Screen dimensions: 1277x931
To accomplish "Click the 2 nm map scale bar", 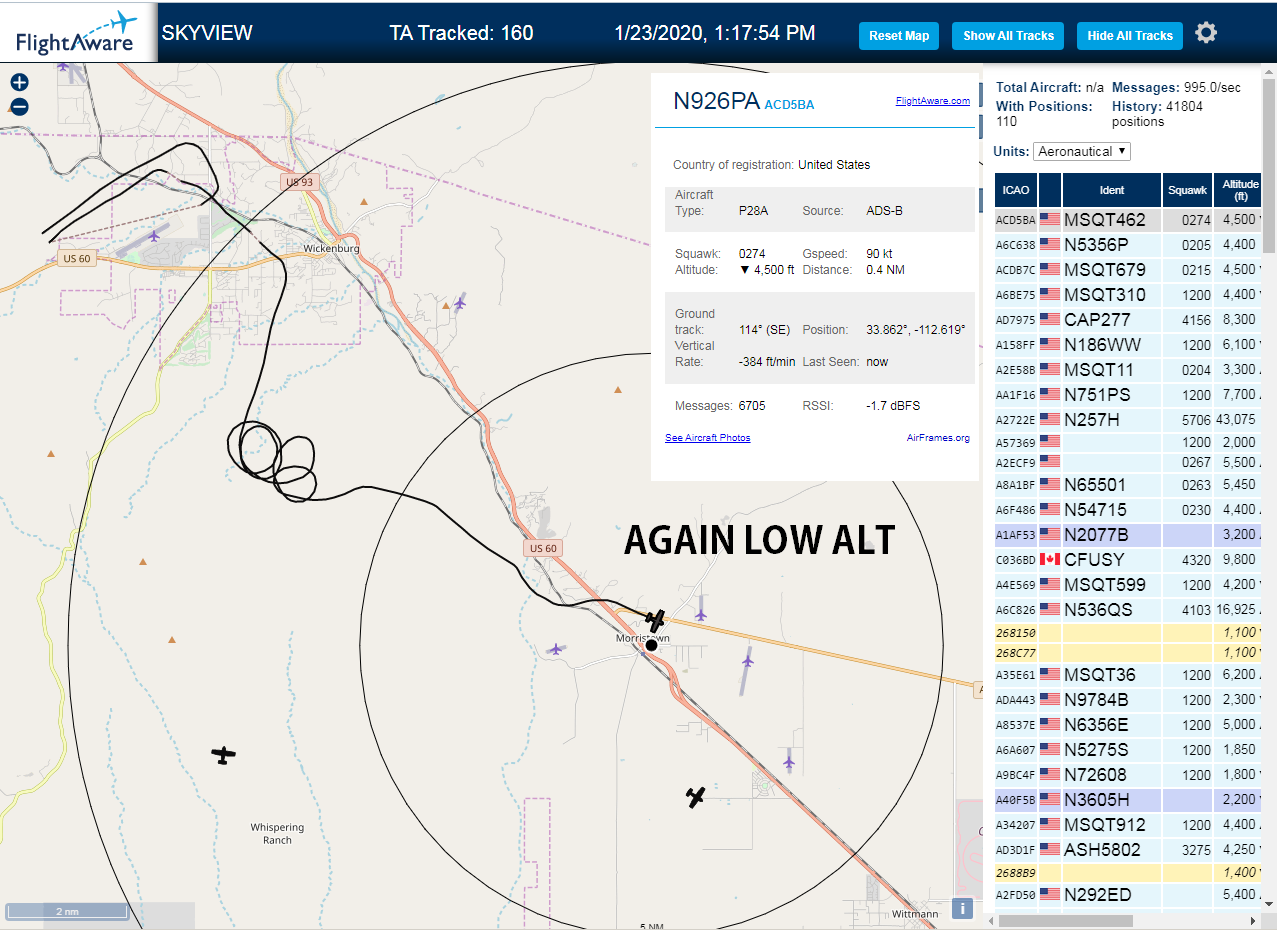I will pos(67,912).
